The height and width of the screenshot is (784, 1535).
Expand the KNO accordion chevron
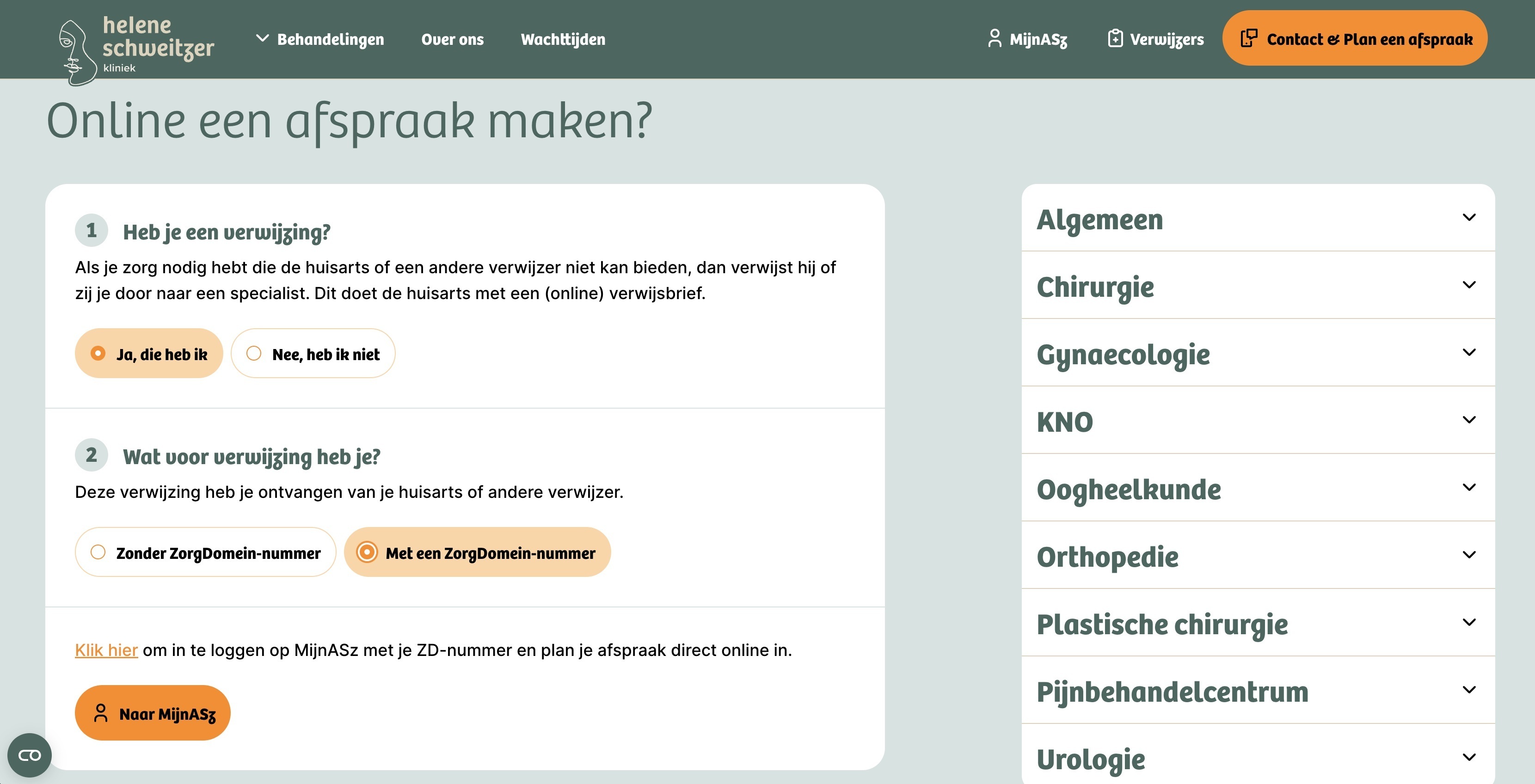point(1469,420)
